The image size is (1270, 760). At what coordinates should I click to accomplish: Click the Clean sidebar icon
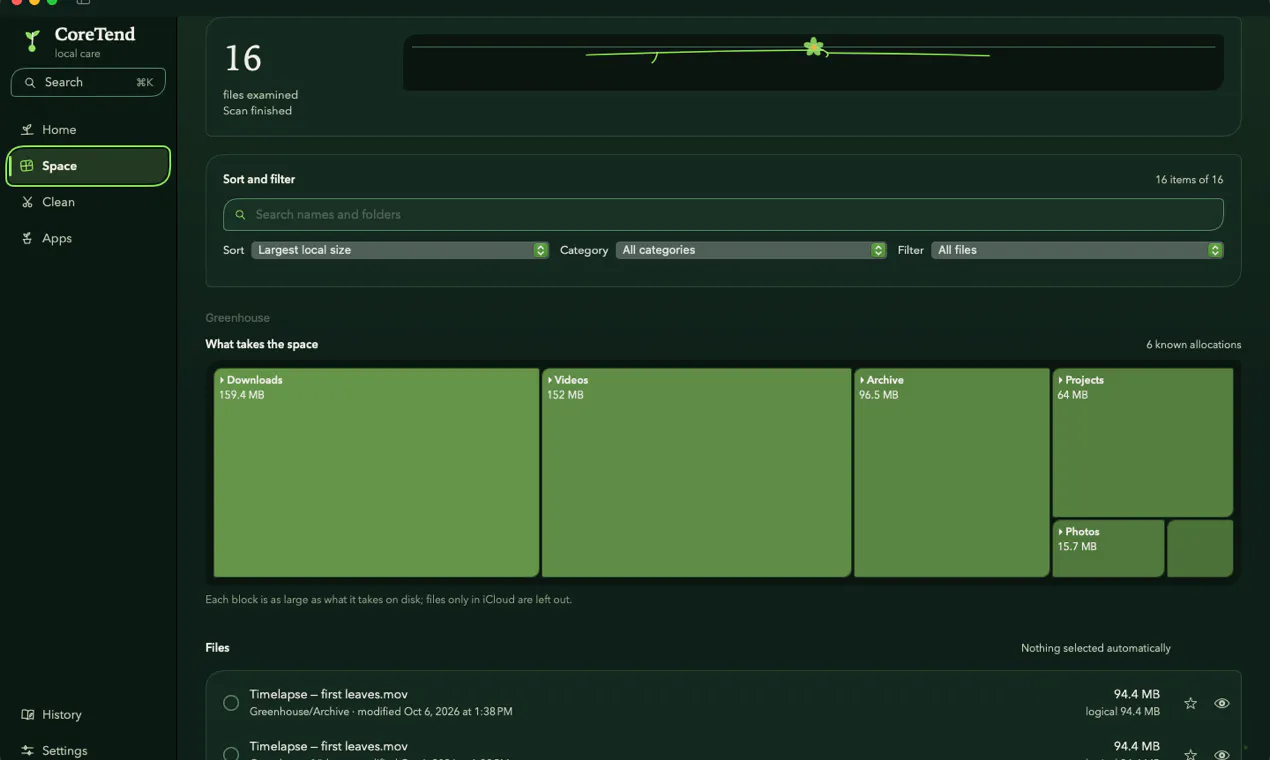[x=27, y=202]
